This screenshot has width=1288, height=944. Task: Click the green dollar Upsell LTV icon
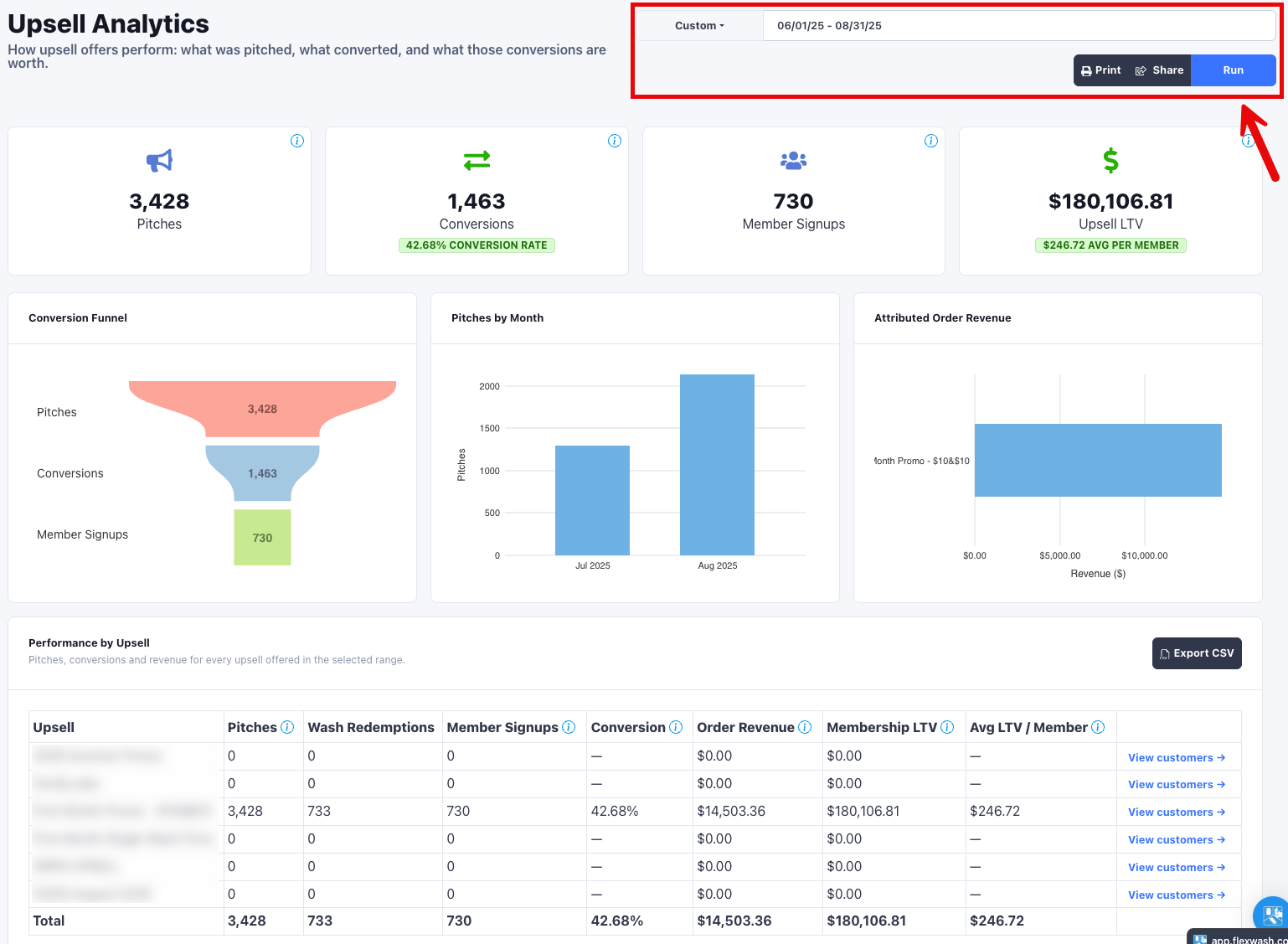pyautogui.click(x=1110, y=160)
